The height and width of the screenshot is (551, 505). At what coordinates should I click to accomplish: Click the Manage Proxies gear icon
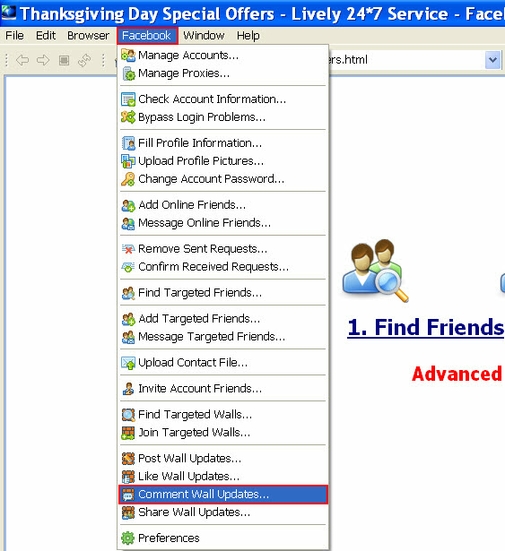[x=128, y=73]
